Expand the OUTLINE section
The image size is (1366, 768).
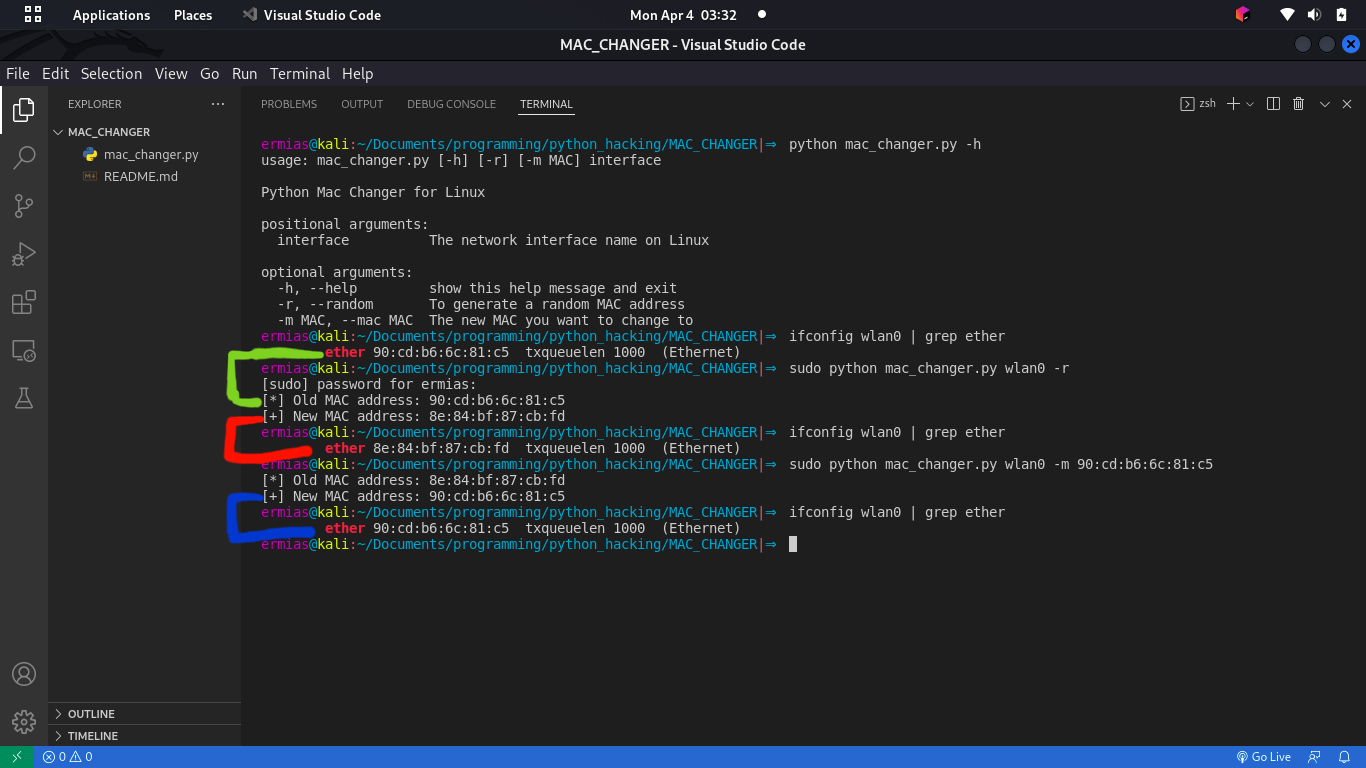pos(144,714)
